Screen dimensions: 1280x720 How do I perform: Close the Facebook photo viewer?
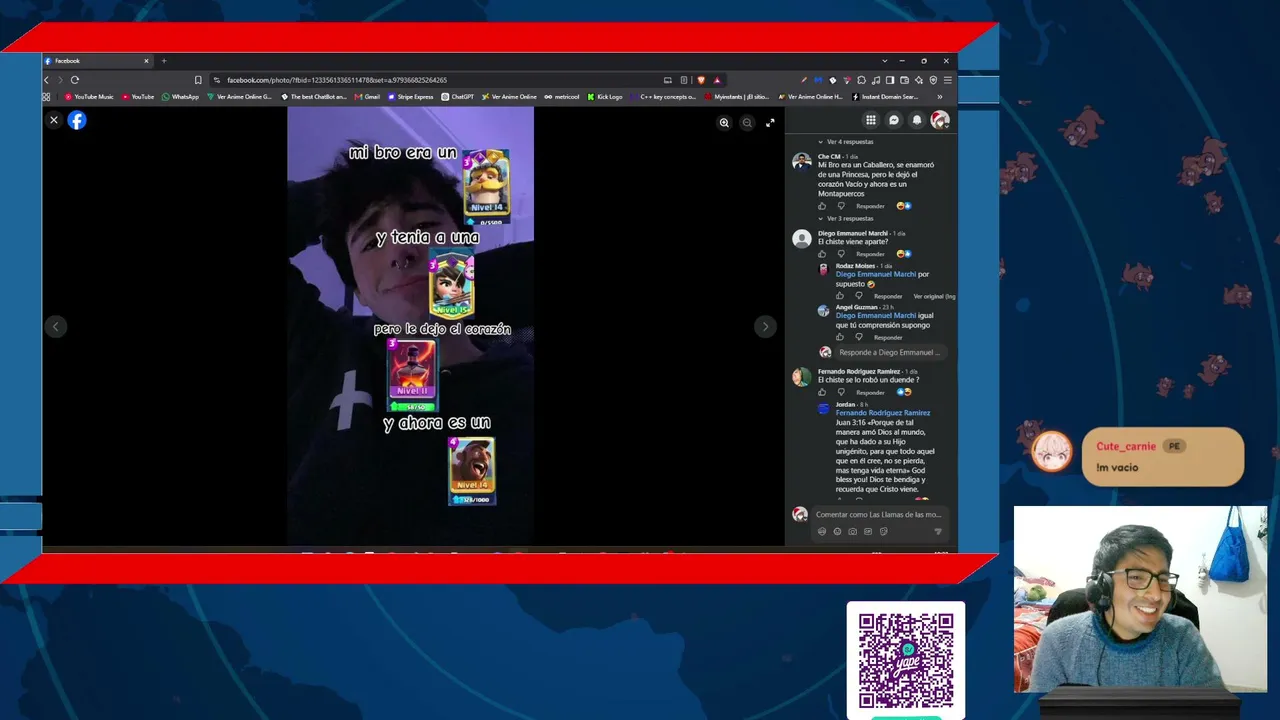(54, 120)
